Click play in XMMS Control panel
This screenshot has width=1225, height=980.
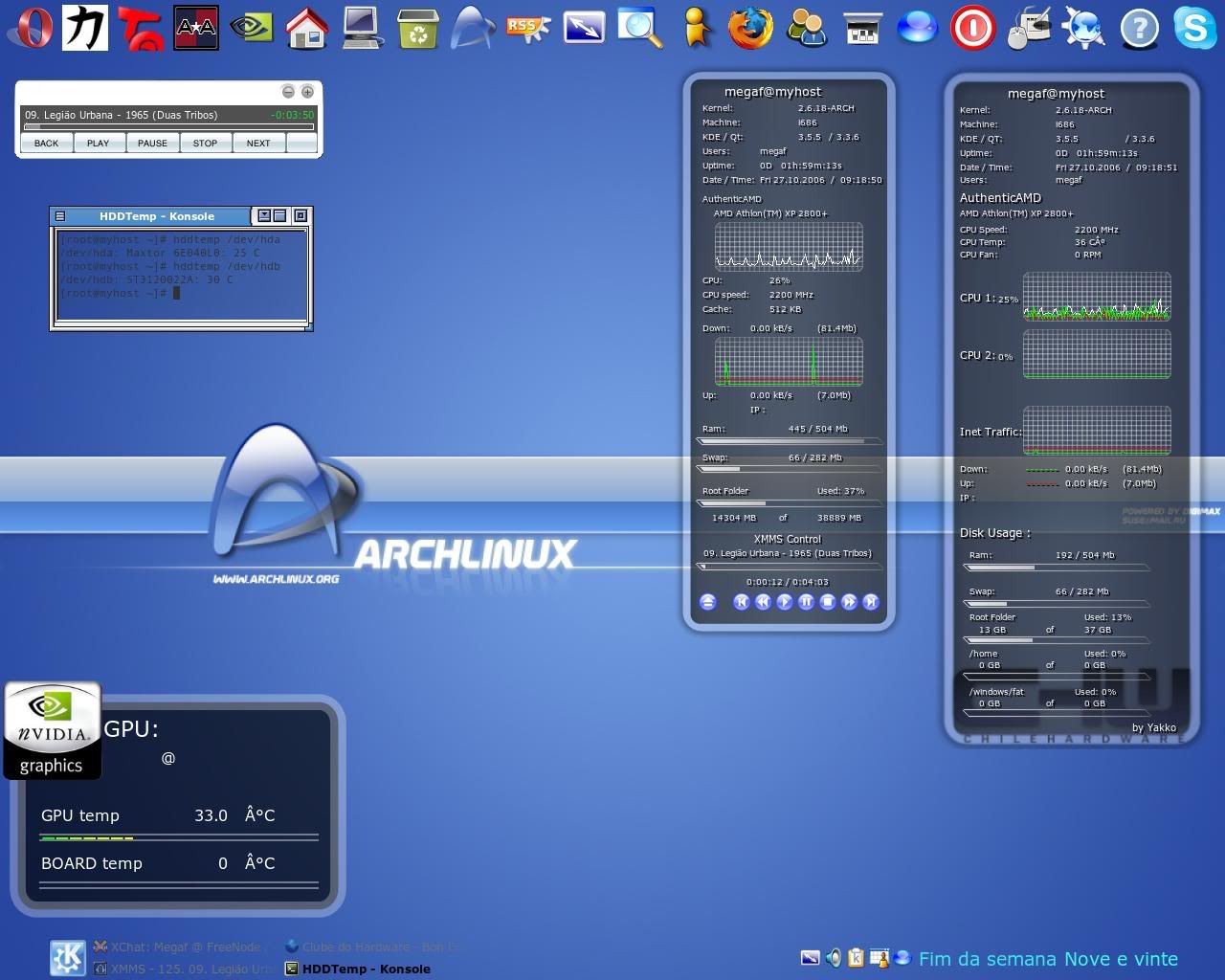pos(785,602)
